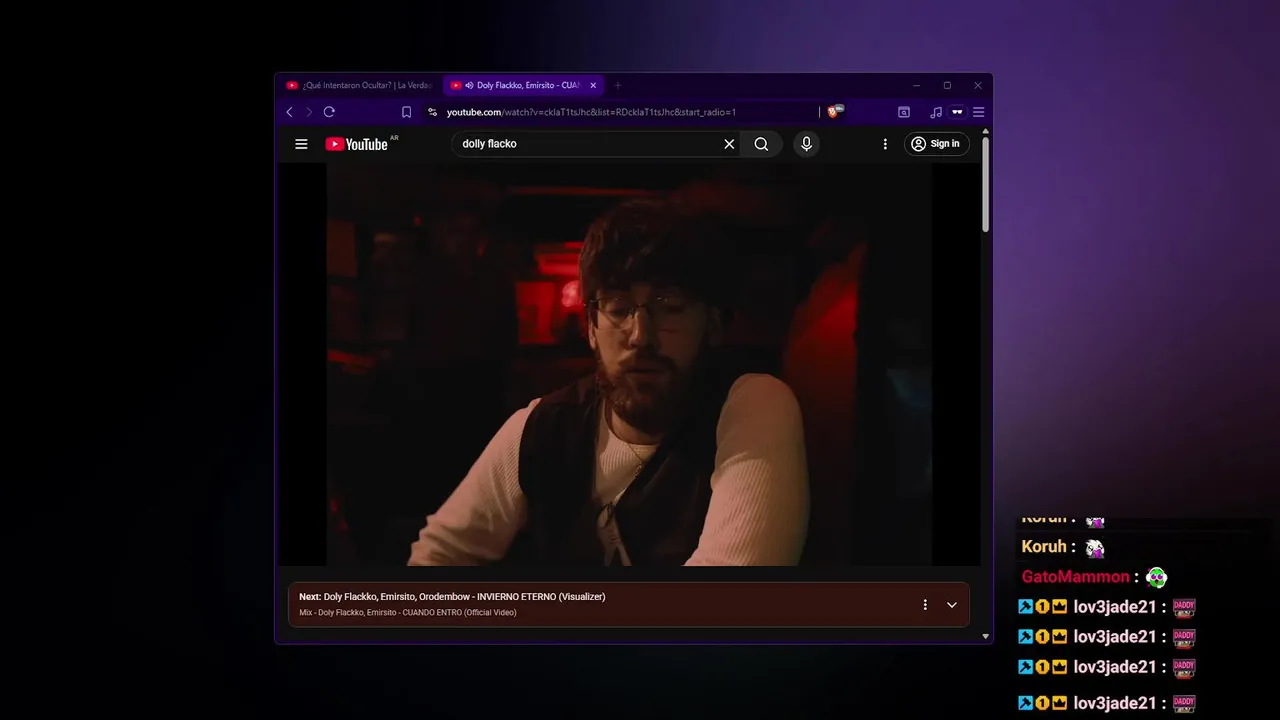Click the Sign in button
Screen dimensions: 1280x720
tap(936, 144)
